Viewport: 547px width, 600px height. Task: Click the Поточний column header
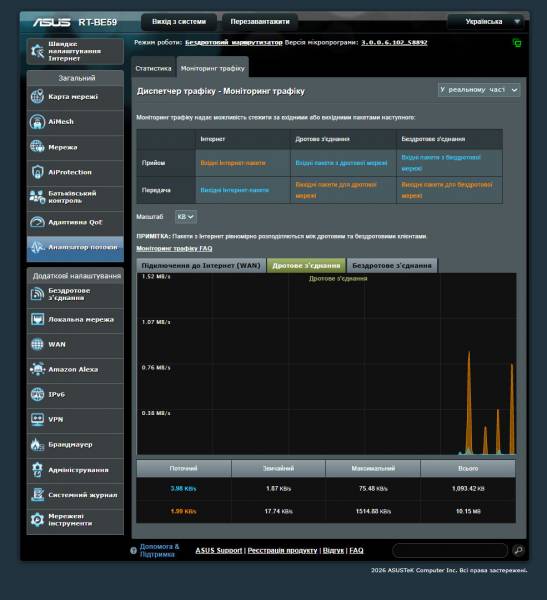[x=184, y=468]
